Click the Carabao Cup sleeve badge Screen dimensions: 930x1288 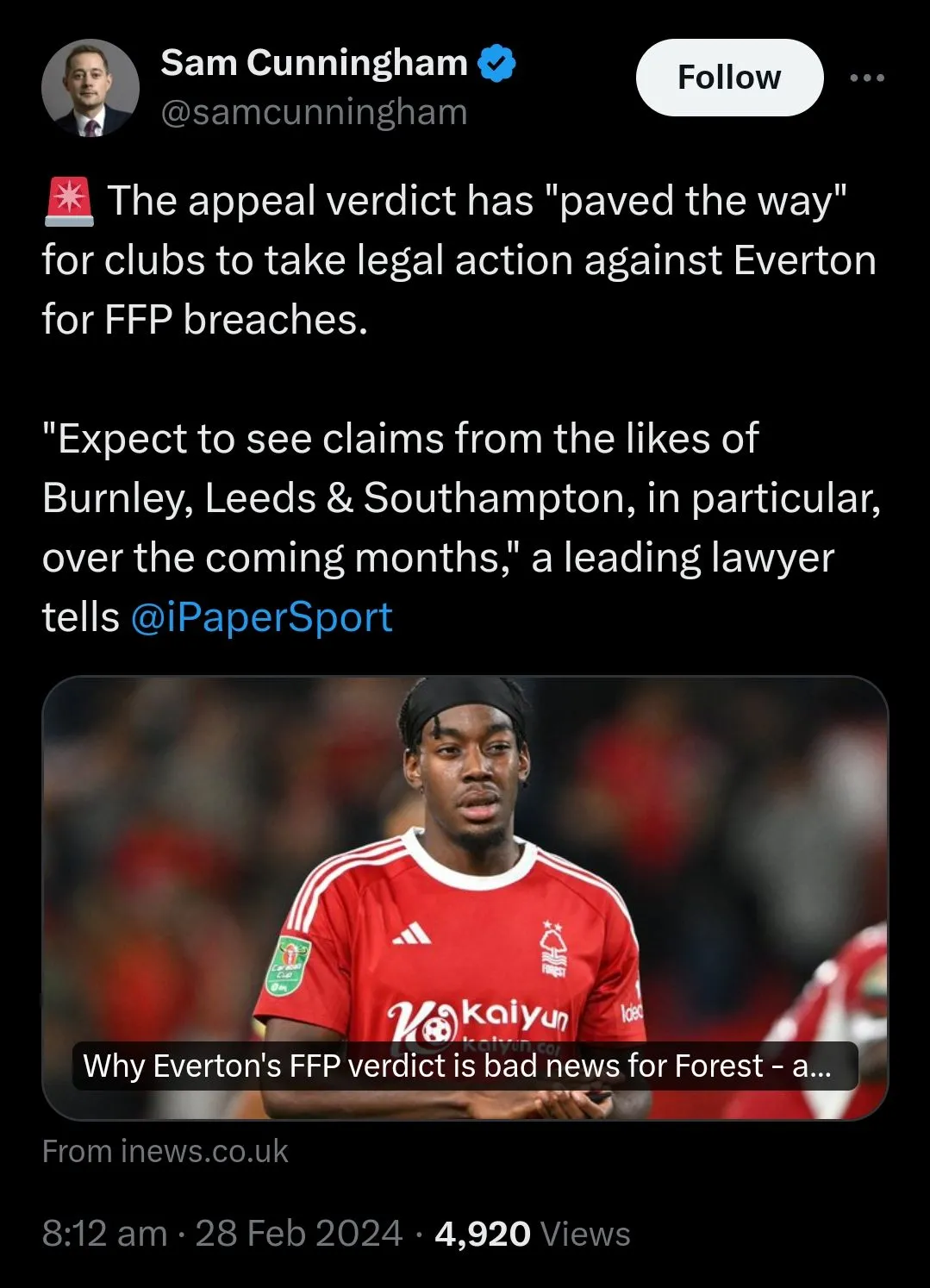click(x=287, y=965)
